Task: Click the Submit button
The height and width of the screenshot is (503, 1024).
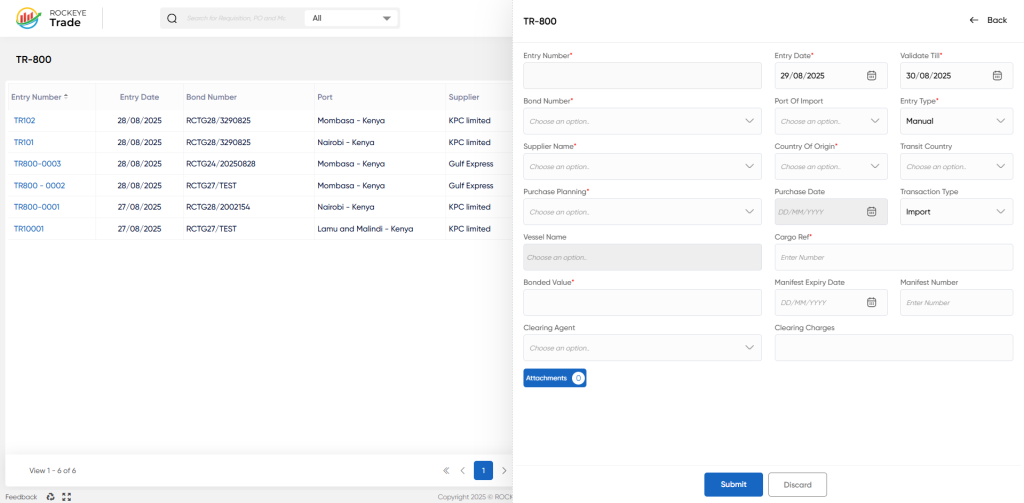Action: pos(733,485)
